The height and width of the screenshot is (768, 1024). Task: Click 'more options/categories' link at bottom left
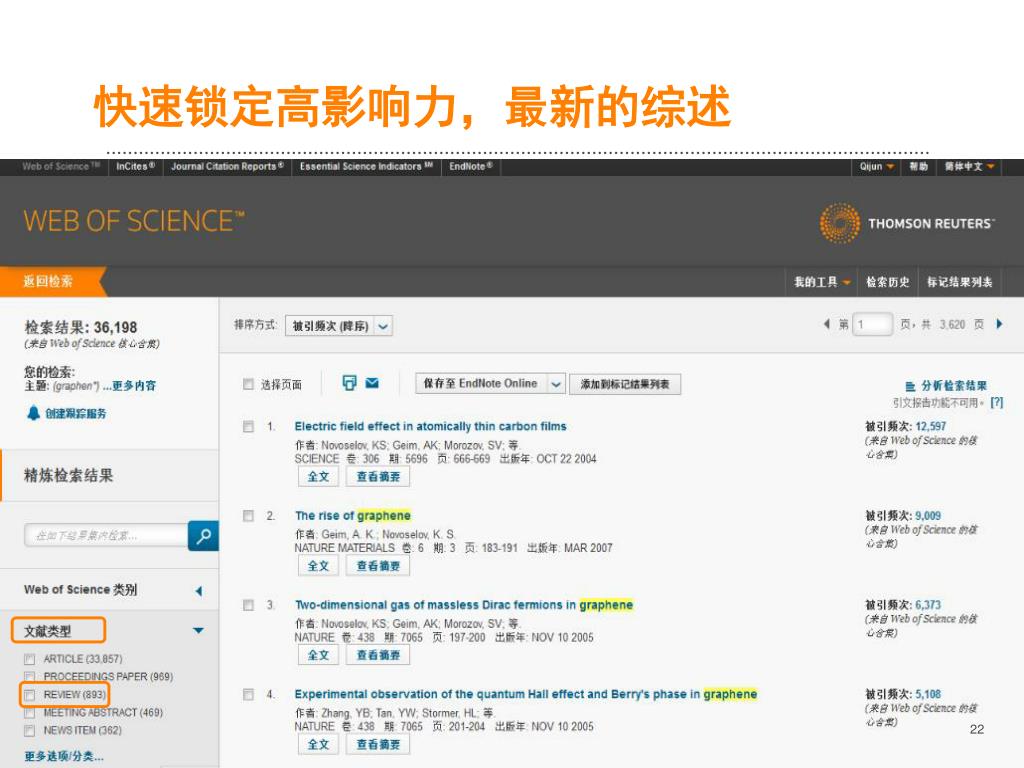click(64, 756)
